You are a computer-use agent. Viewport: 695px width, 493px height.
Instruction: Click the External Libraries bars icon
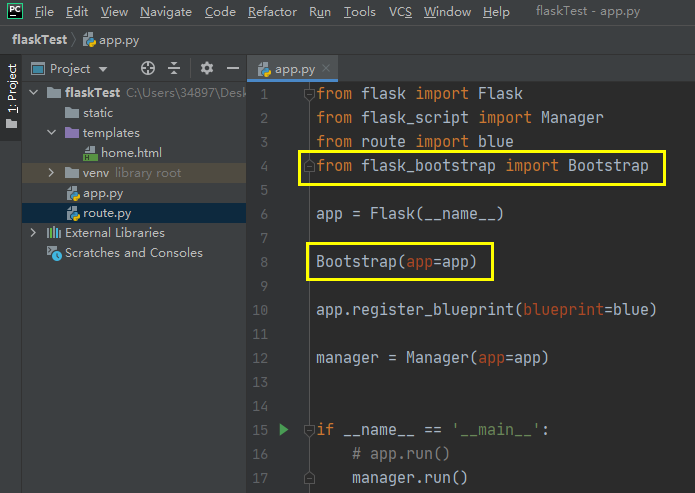point(54,233)
